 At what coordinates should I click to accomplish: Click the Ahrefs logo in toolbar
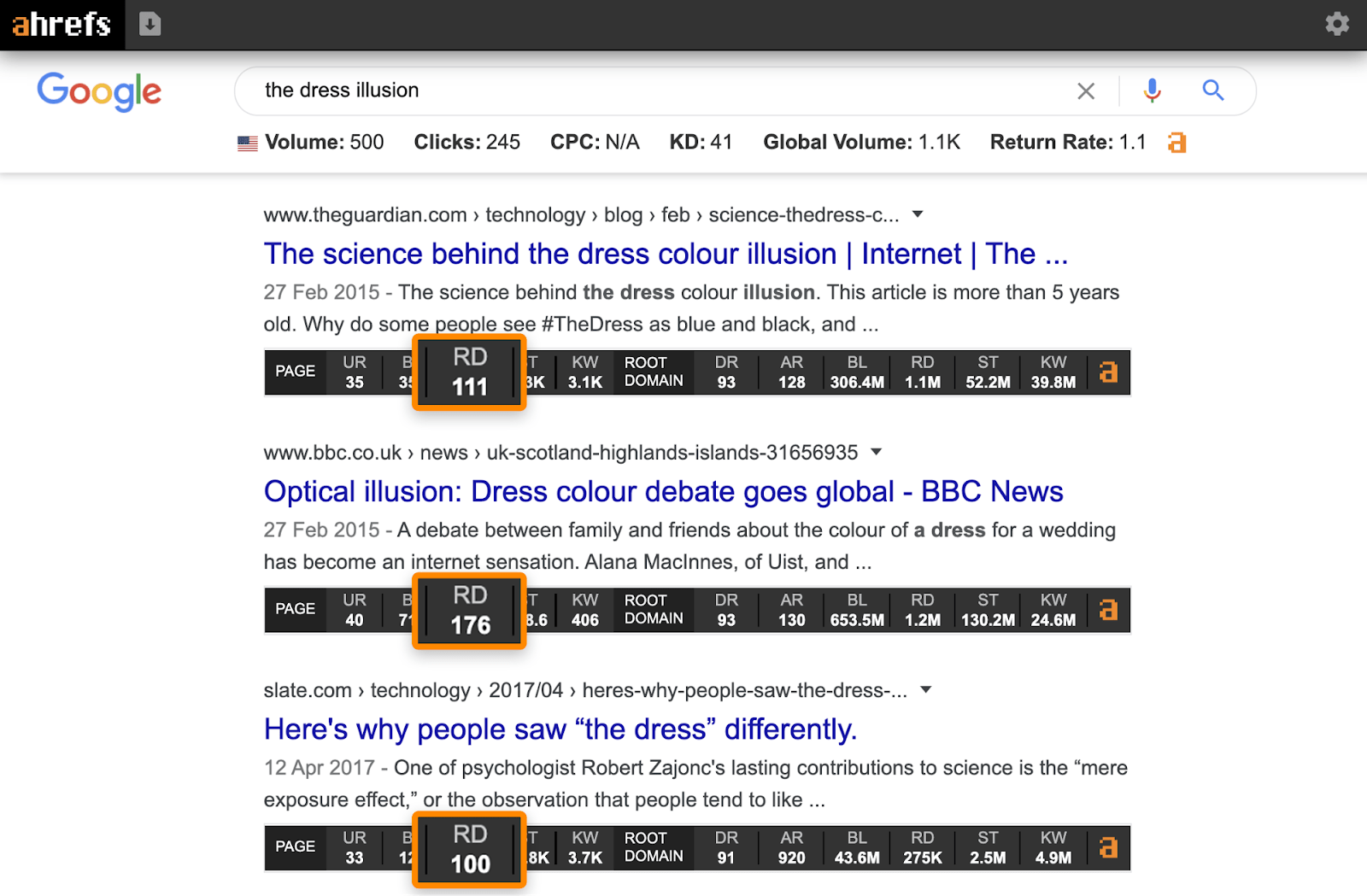[x=62, y=24]
